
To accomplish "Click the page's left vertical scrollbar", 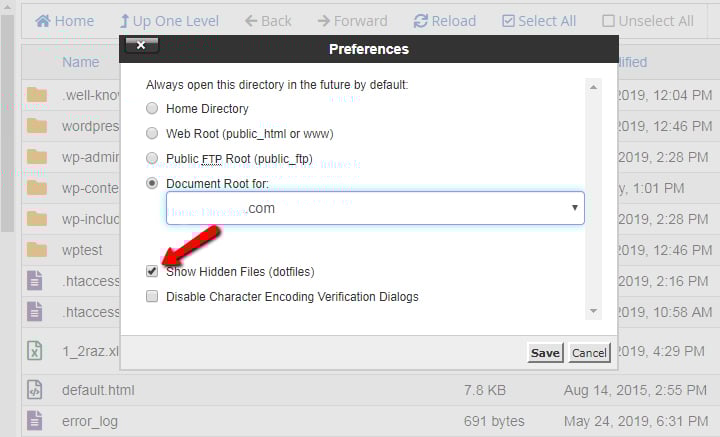I will (x=7, y=123).
